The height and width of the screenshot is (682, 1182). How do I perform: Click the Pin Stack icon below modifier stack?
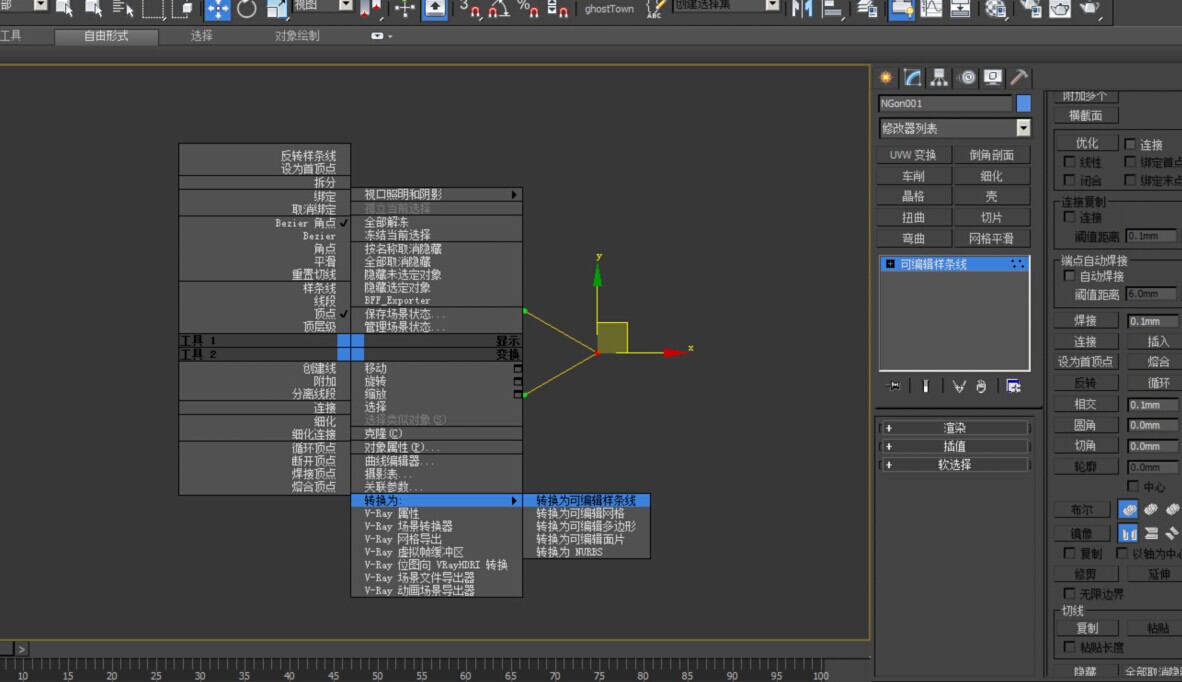(893, 387)
